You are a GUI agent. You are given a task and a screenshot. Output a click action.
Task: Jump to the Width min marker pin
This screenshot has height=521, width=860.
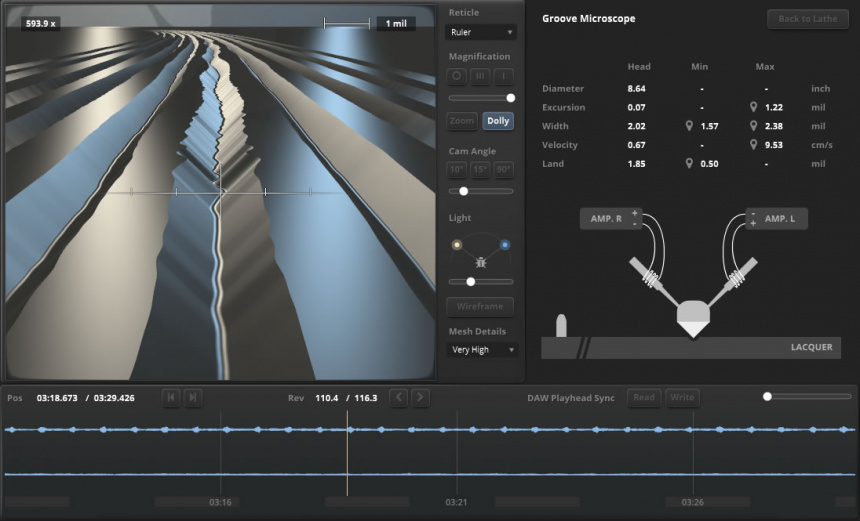tap(689, 126)
